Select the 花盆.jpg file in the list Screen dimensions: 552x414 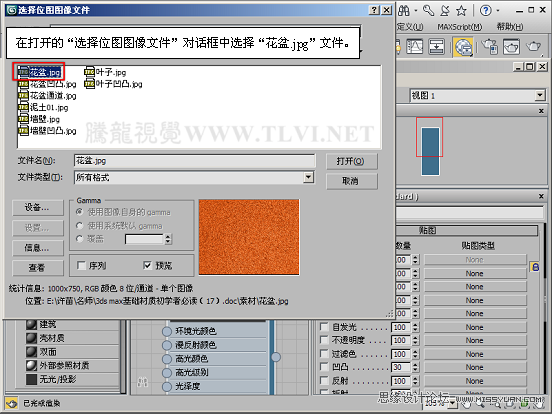point(40,73)
